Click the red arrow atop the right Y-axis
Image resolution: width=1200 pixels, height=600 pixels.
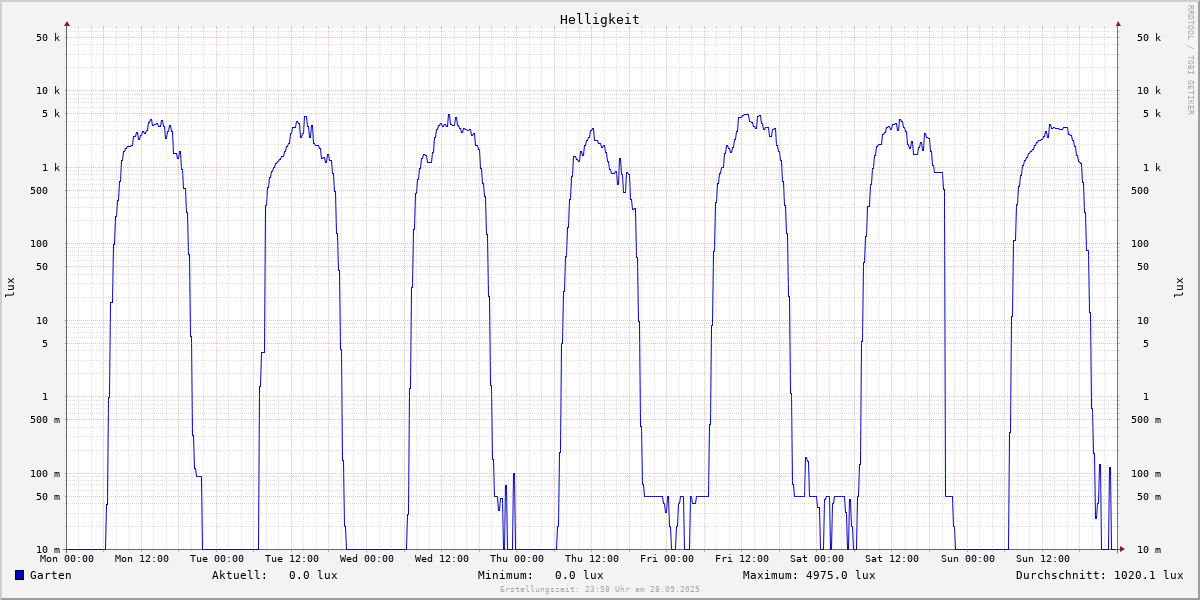point(1118,23)
